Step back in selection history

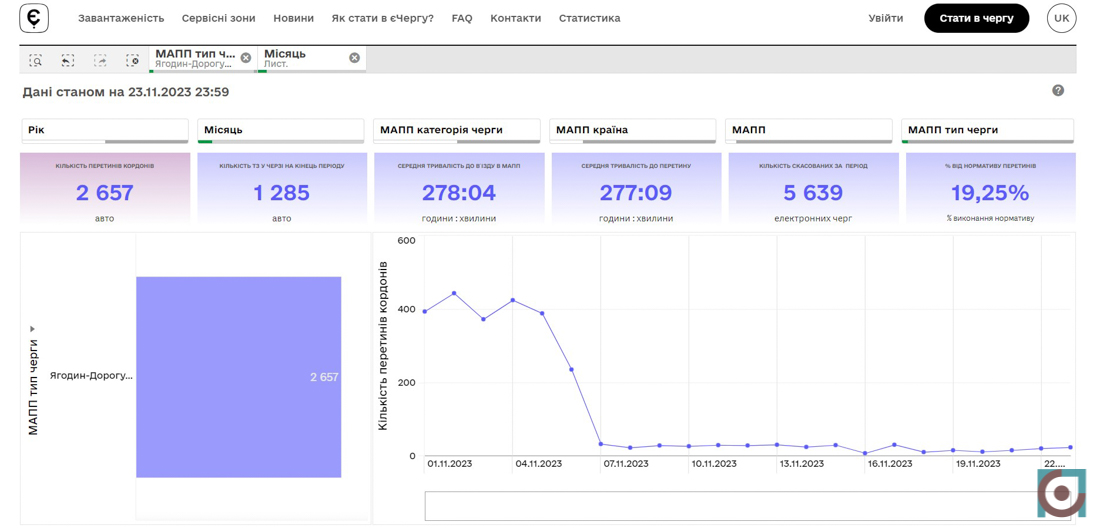pyautogui.click(x=68, y=60)
